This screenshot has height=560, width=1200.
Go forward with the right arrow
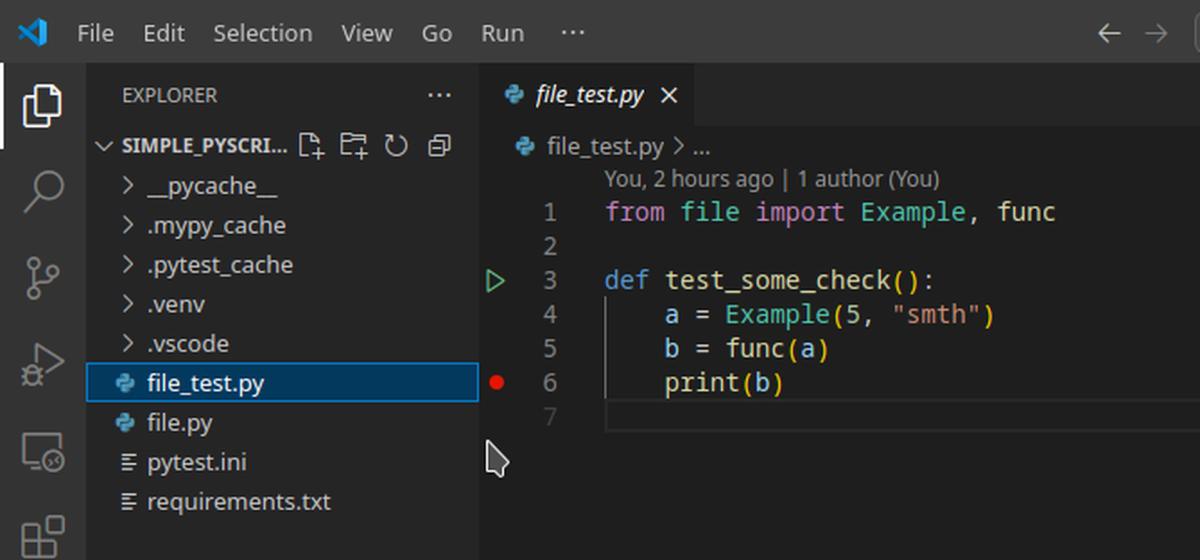(x=1156, y=33)
